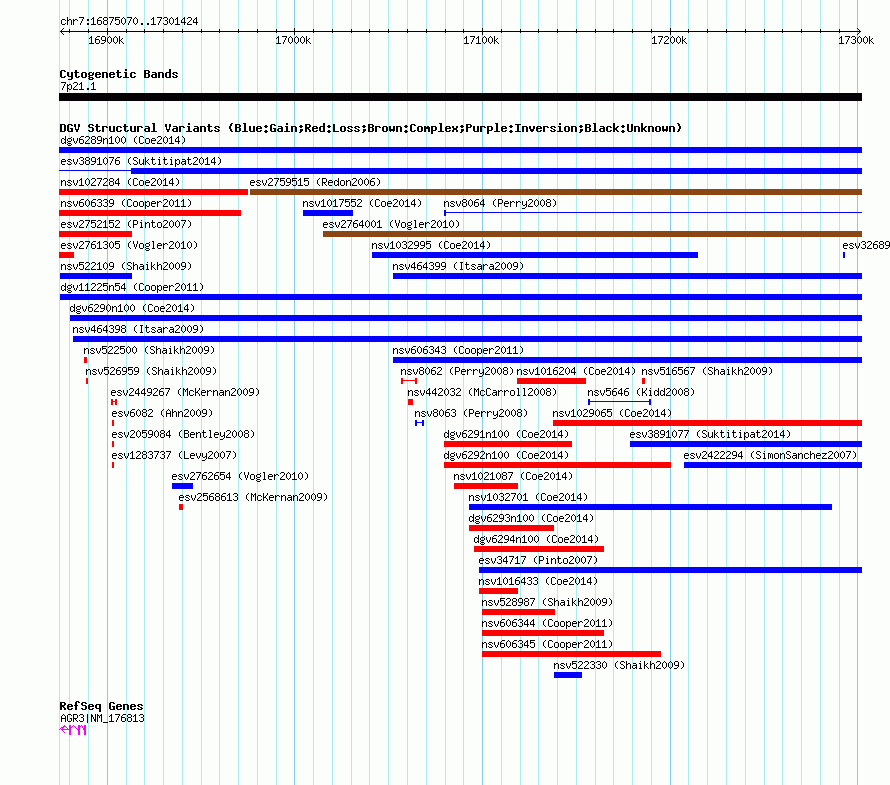
Task: Click esv2764001 (Vogler2010) brown variant label
Action: coord(391,224)
